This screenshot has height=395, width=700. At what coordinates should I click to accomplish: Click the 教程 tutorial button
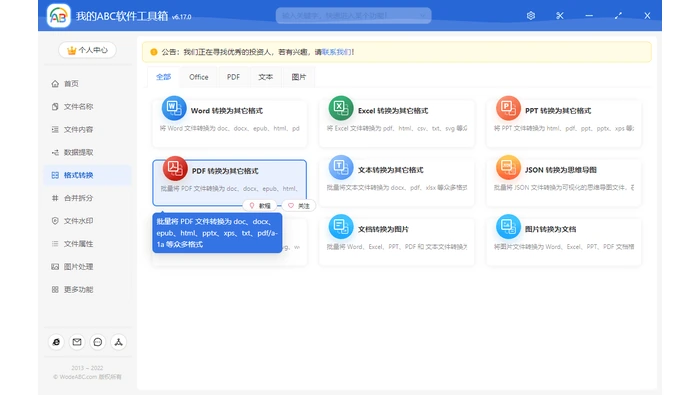tap(260, 206)
